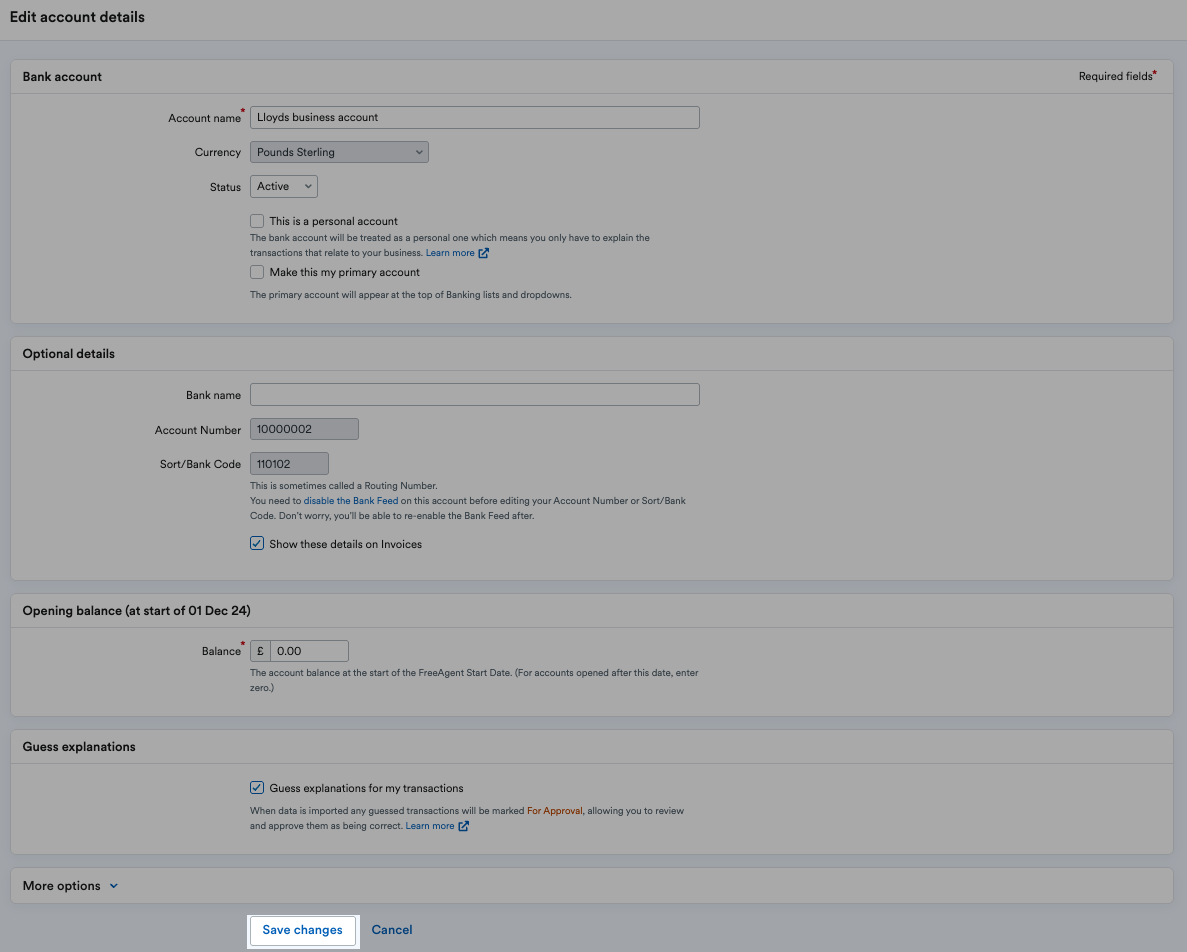Screen dimensions: 1187x952
Task: Open Learn more link about personal accounts
Action: click(x=450, y=253)
